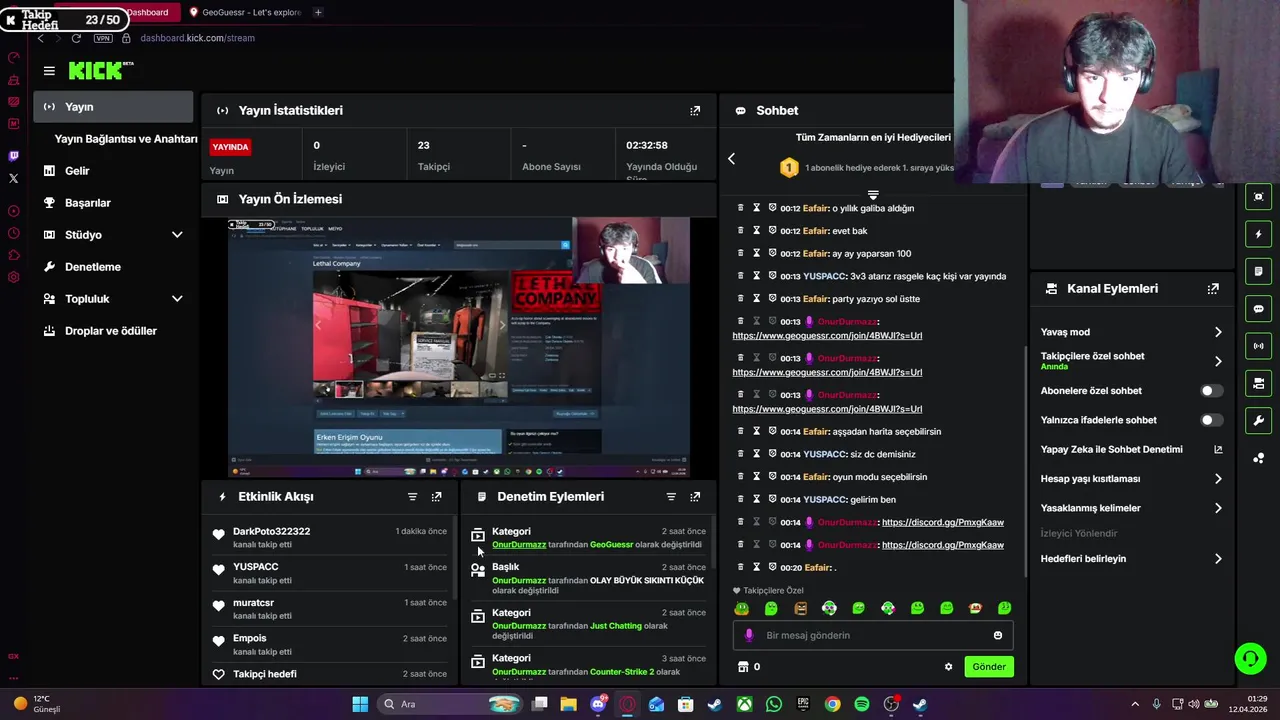Switch to the GeoGuessr browser tab
The image size is (1280, 720).
point(245,12)
